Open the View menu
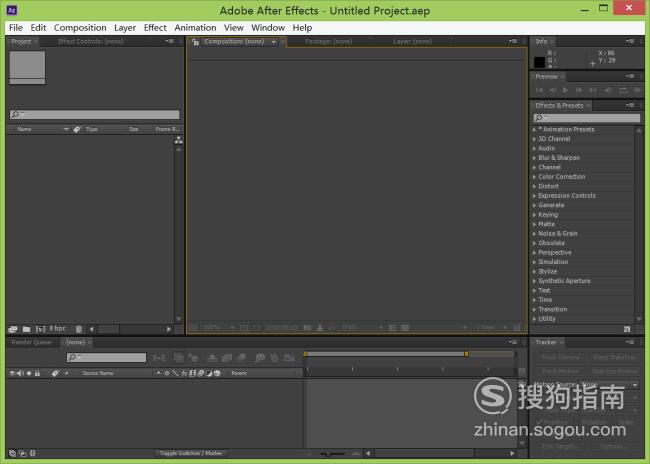Viewport: 650px width, 464px height. 233,28
